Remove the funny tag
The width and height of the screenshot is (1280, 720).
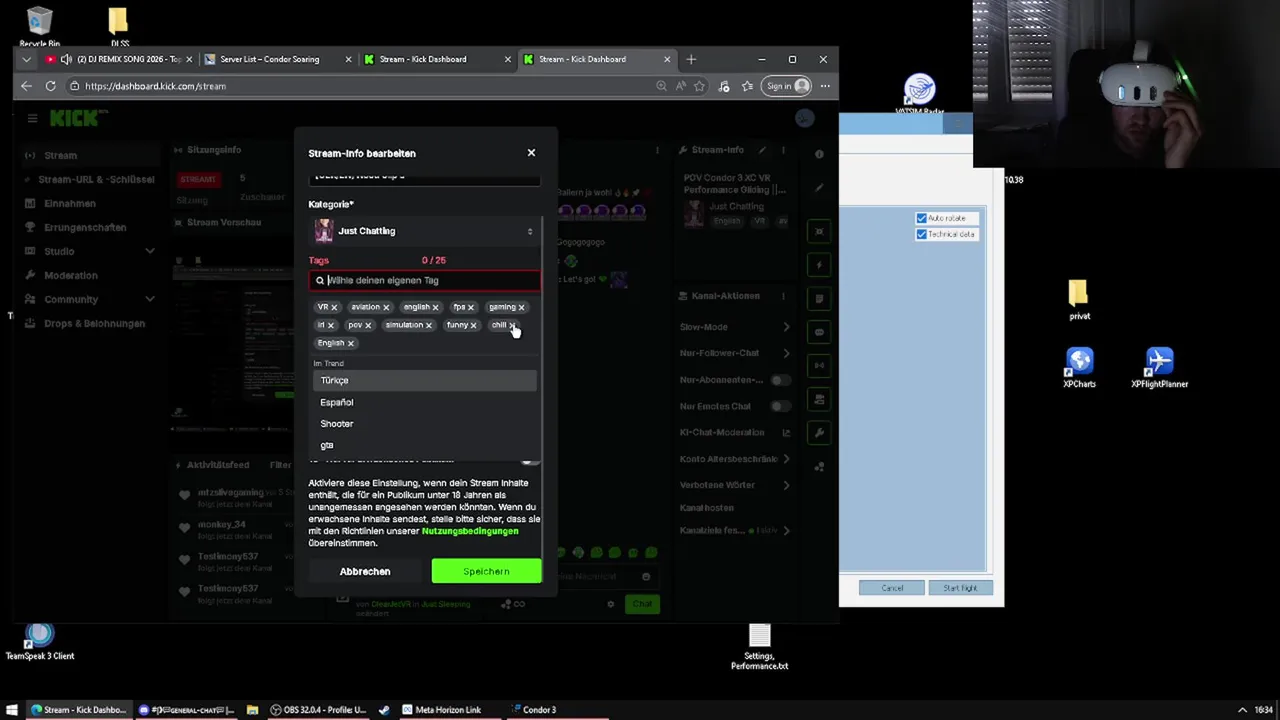(473, 325)
